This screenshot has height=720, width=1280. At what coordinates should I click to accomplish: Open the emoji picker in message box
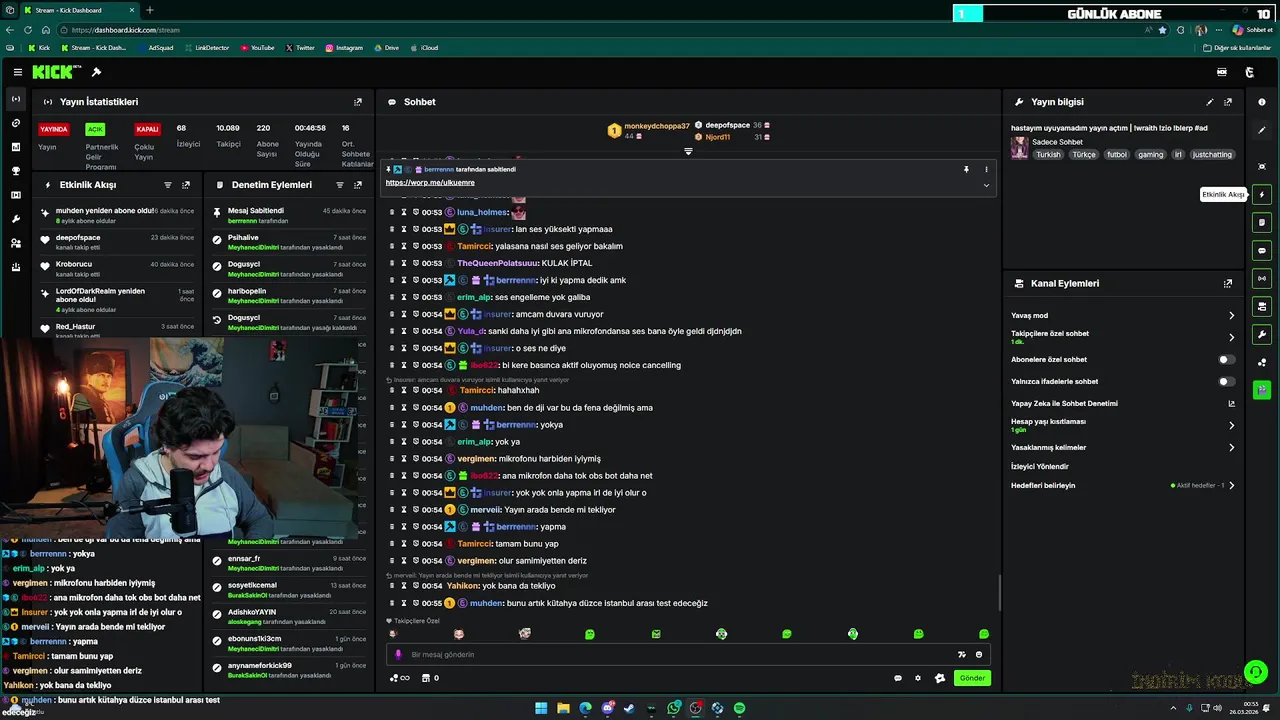click(x=979, y=655)
